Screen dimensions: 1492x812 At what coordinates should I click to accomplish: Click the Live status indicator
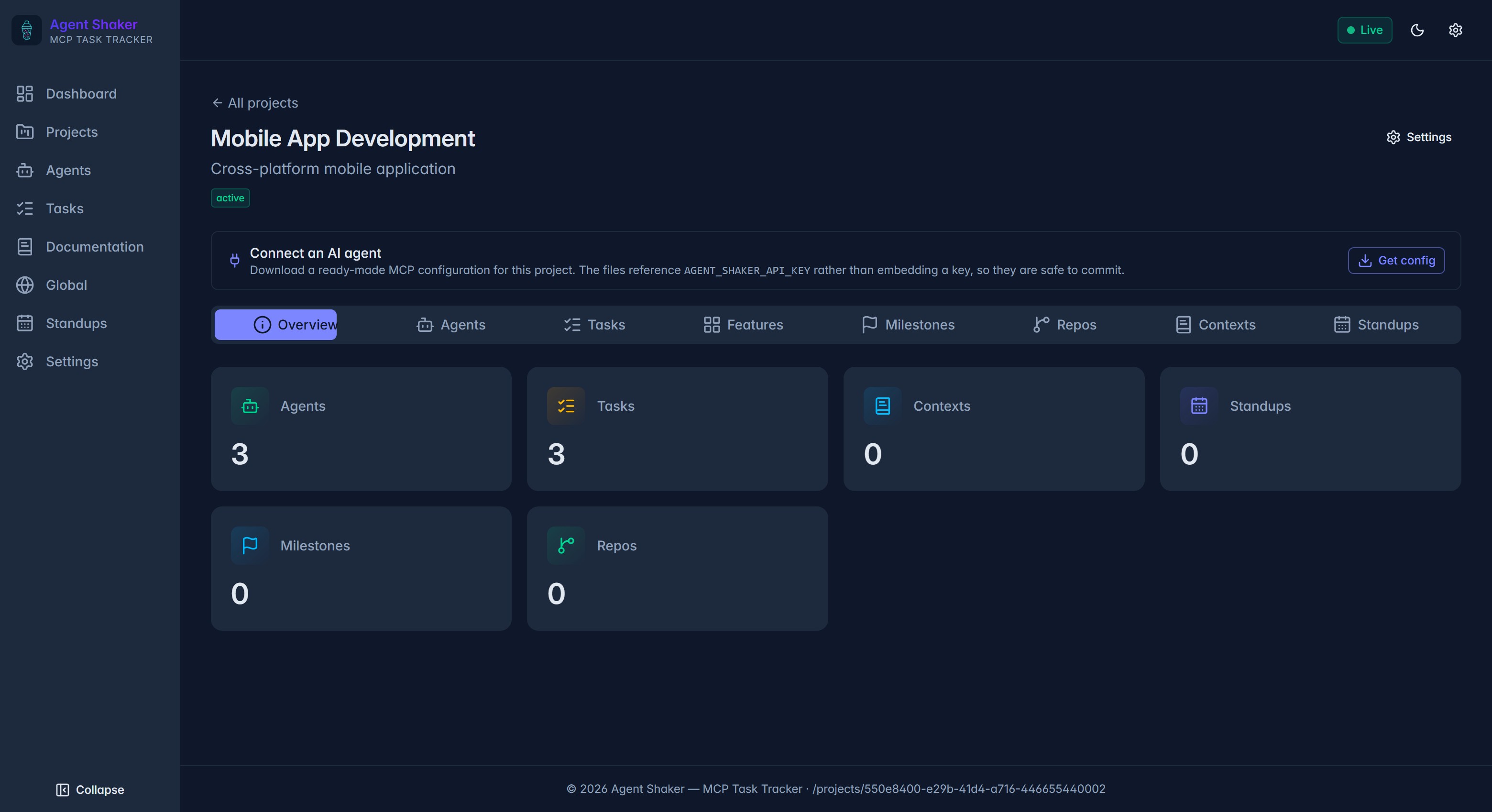pos(1365,30)
